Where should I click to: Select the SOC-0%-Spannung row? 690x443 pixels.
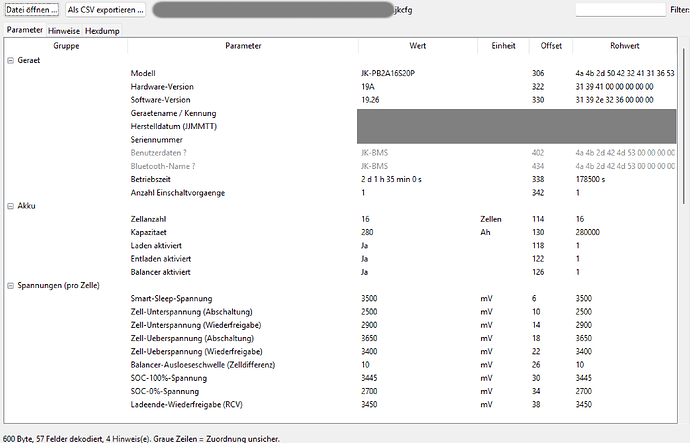[340, 391]
